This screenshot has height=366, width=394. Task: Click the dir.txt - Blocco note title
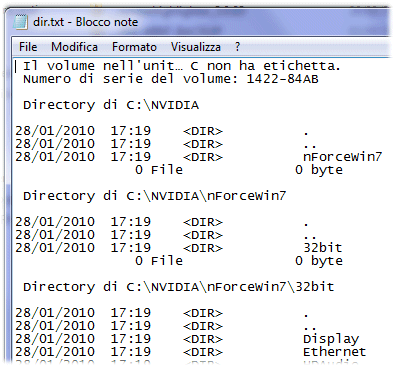point(86,22)
